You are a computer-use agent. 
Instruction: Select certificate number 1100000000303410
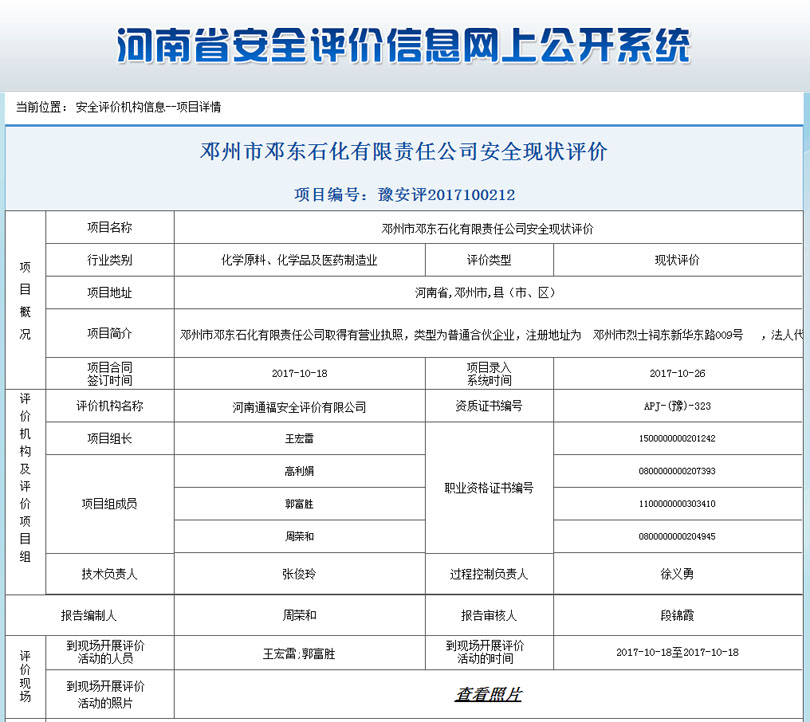pyautogui.click(x=677, y=504)
